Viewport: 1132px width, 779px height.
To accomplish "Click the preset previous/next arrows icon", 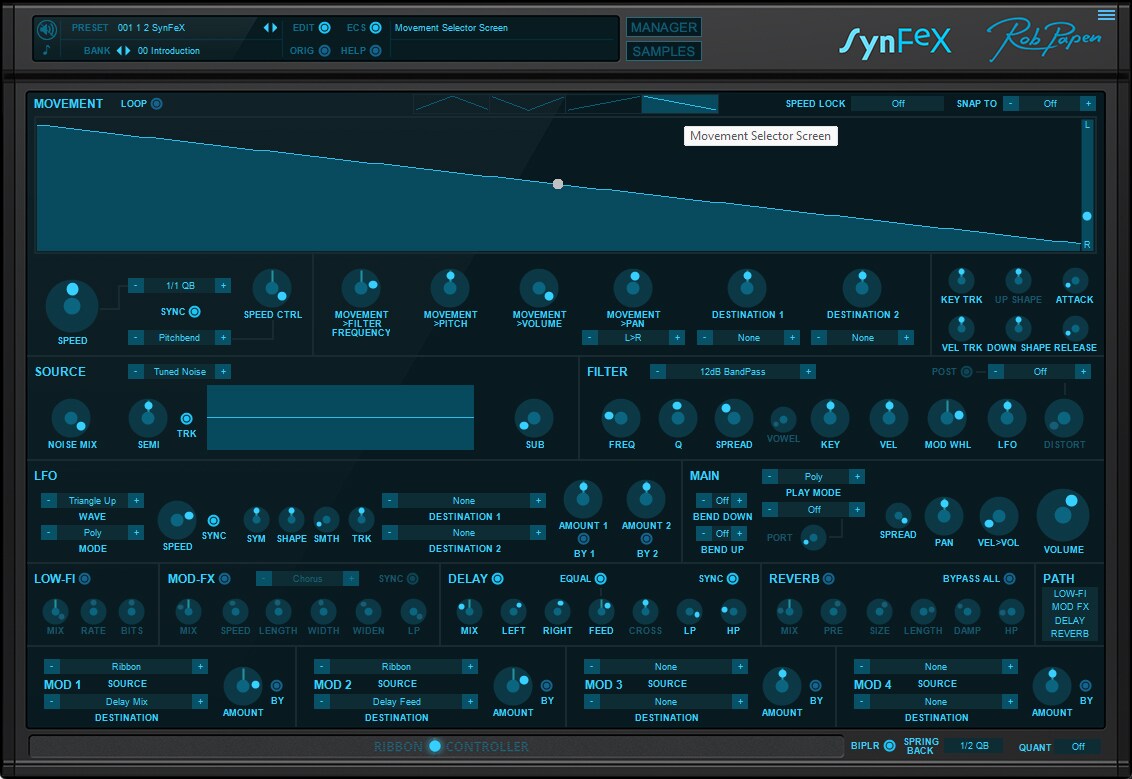I will click(270, 27).
